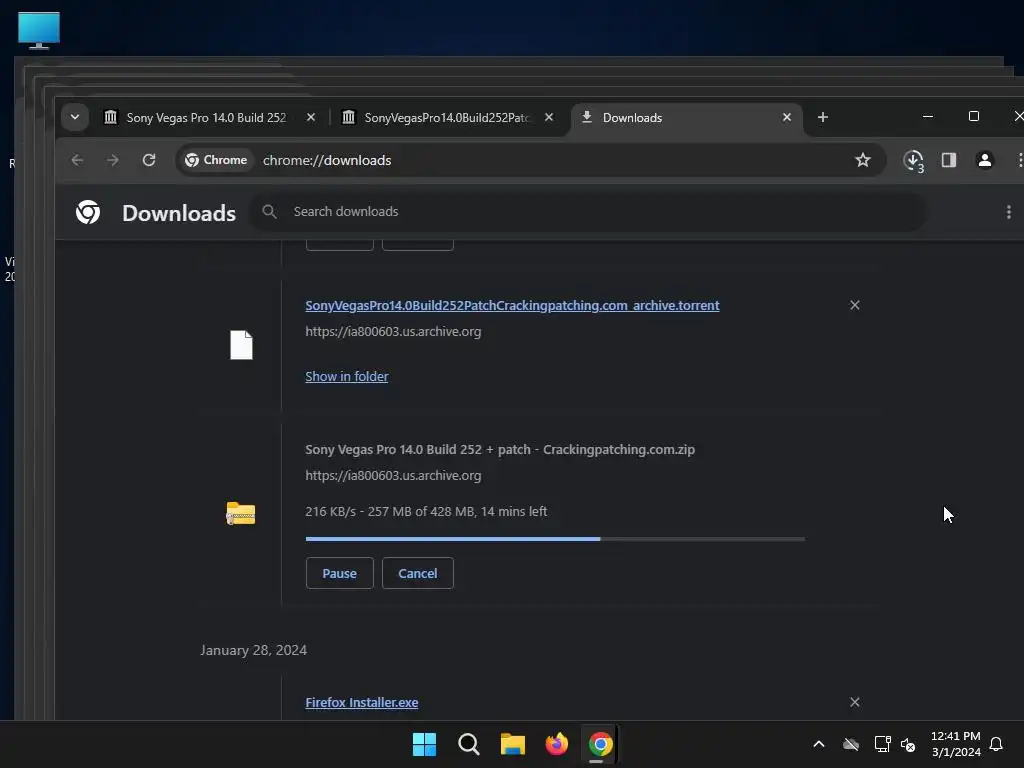Click the torrent file document icon
1024x768 pixels.
tap(241, 345)
